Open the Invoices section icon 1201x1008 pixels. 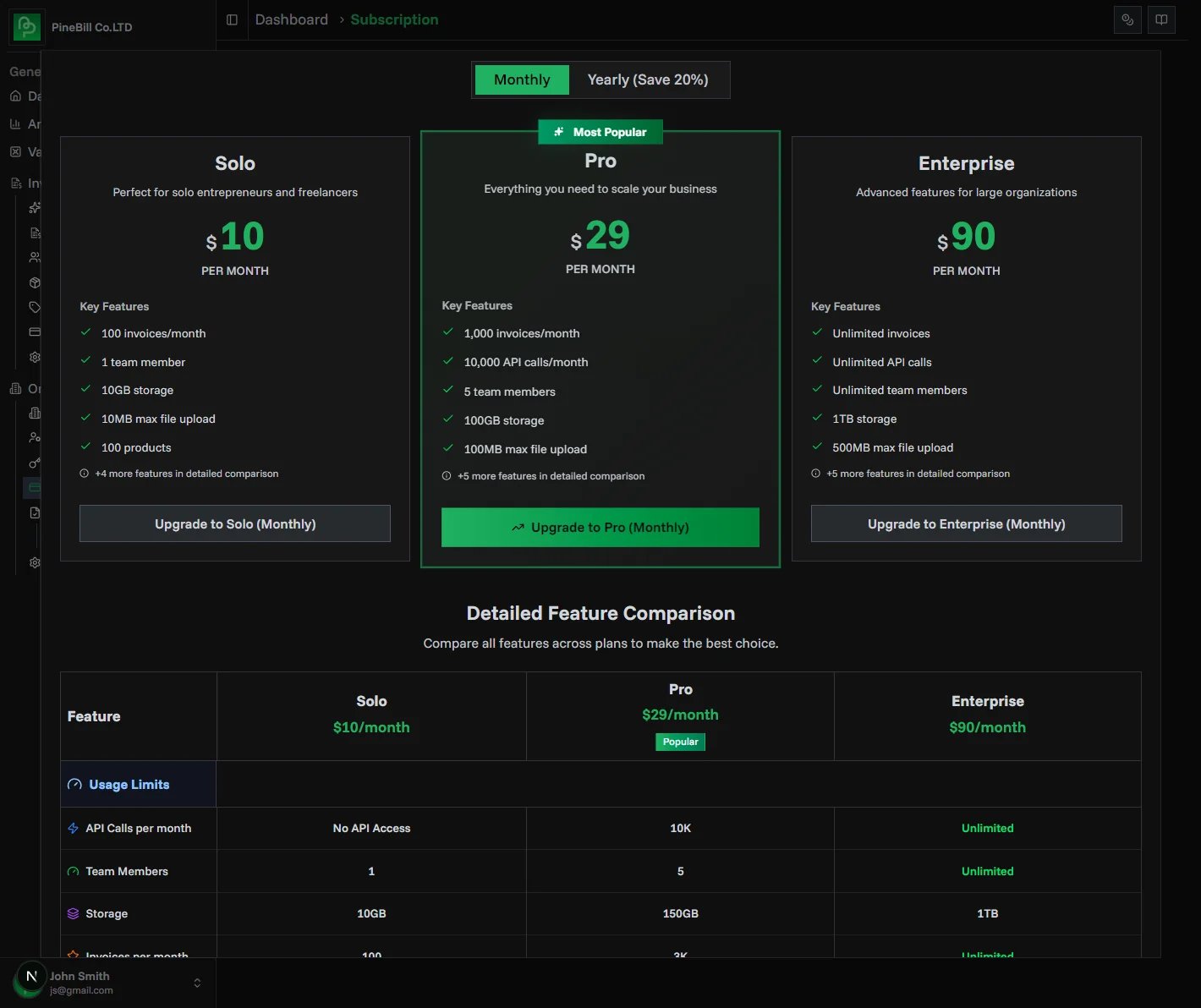click(15, 182)
